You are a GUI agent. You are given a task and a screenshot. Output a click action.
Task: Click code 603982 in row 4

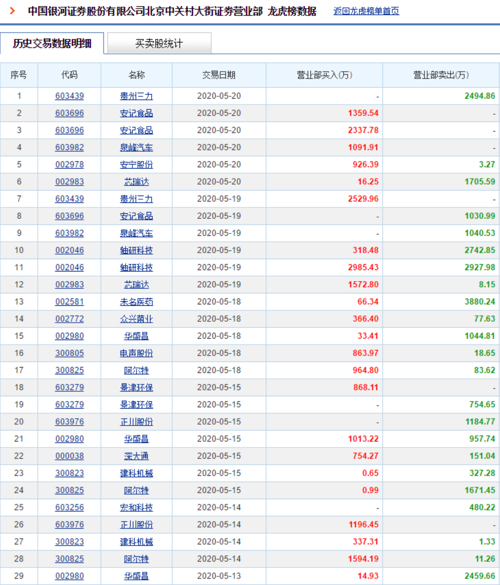(x=69, y=147)
